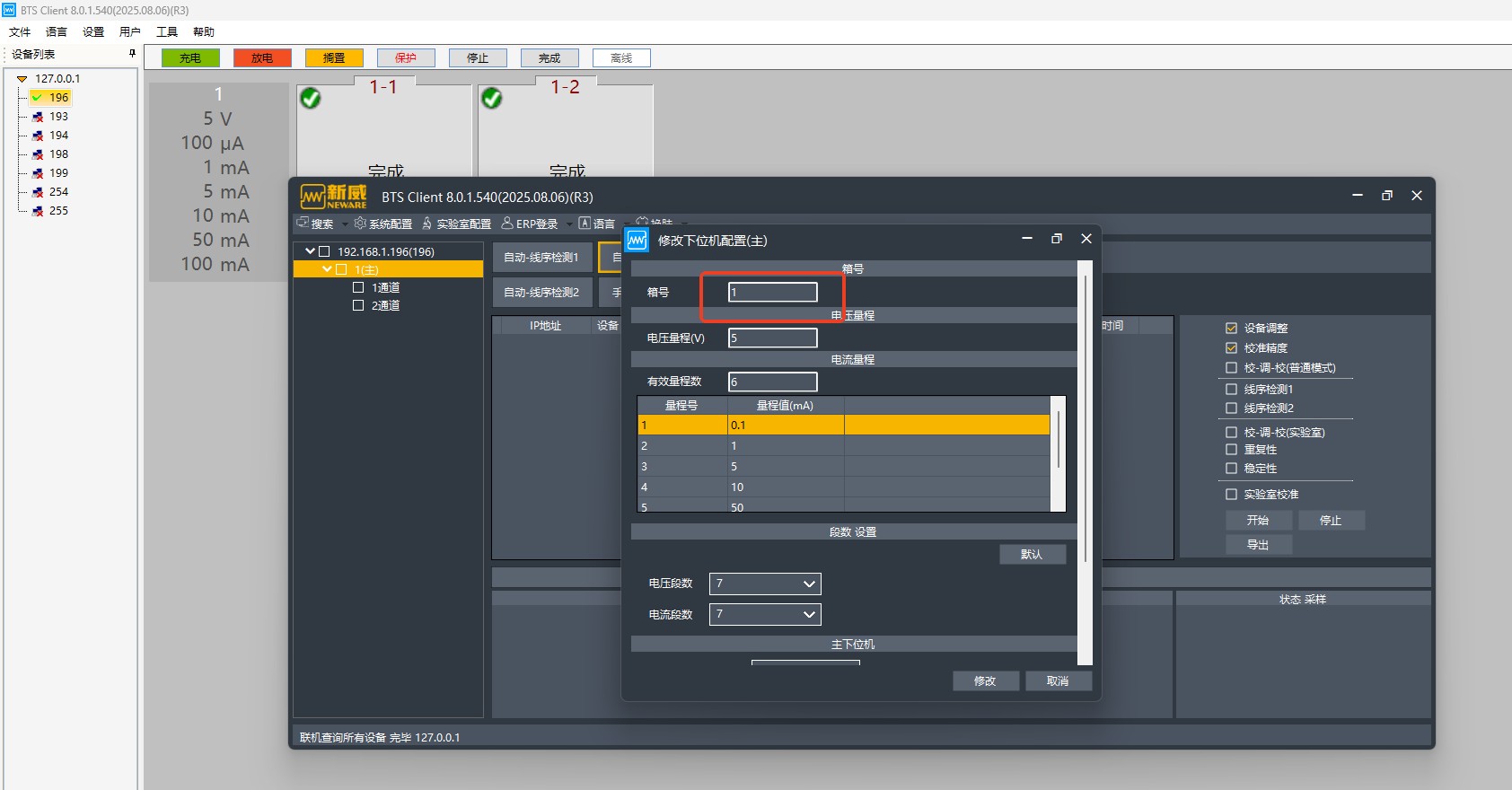Viewport: 1512px width, 790px height.
Task: Open the 帮助 menu
Action: [x=204, y=31]
